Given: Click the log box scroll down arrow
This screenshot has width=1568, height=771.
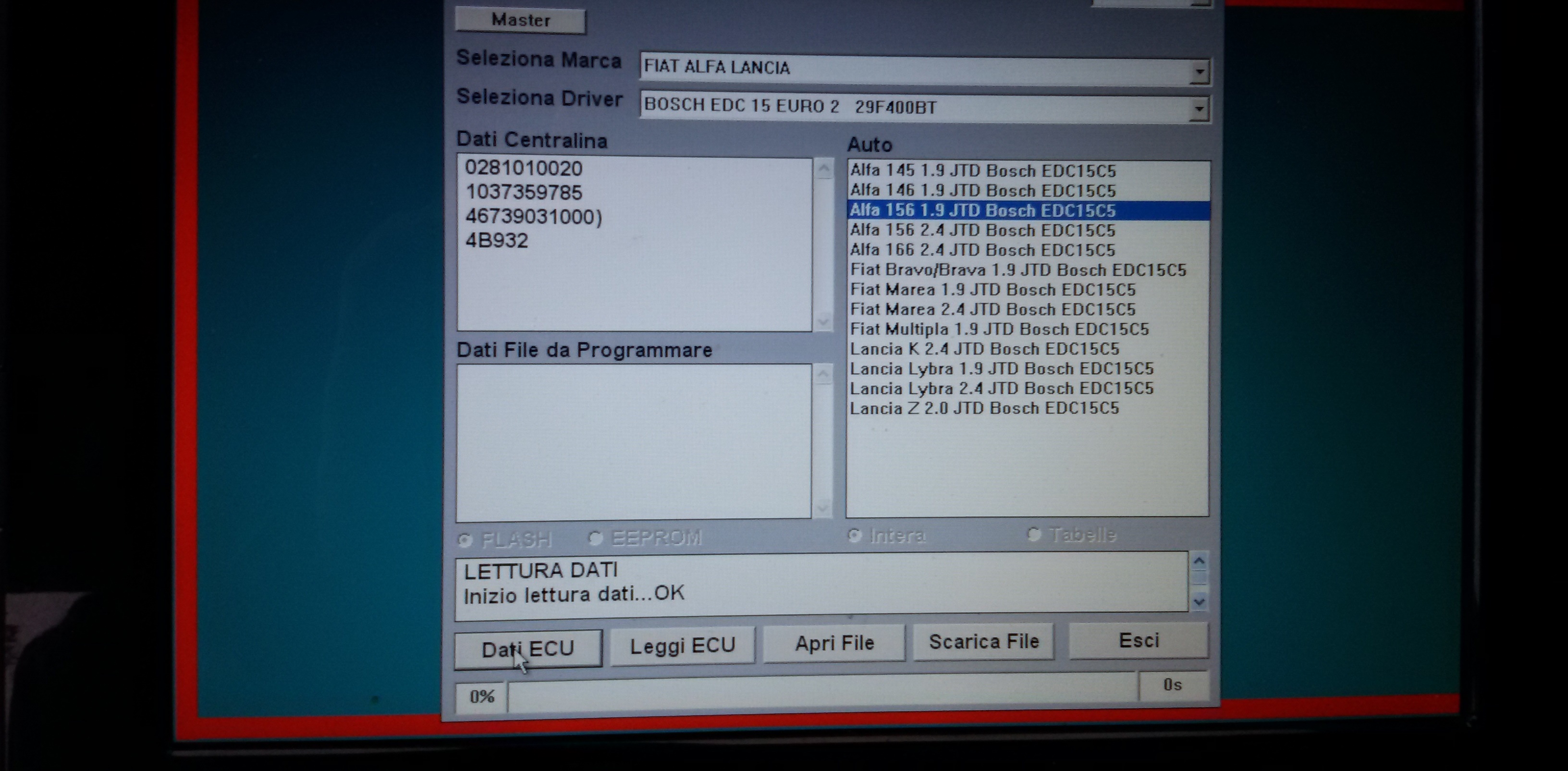Looking at the screenshot, I should (x=1199, y=601).
